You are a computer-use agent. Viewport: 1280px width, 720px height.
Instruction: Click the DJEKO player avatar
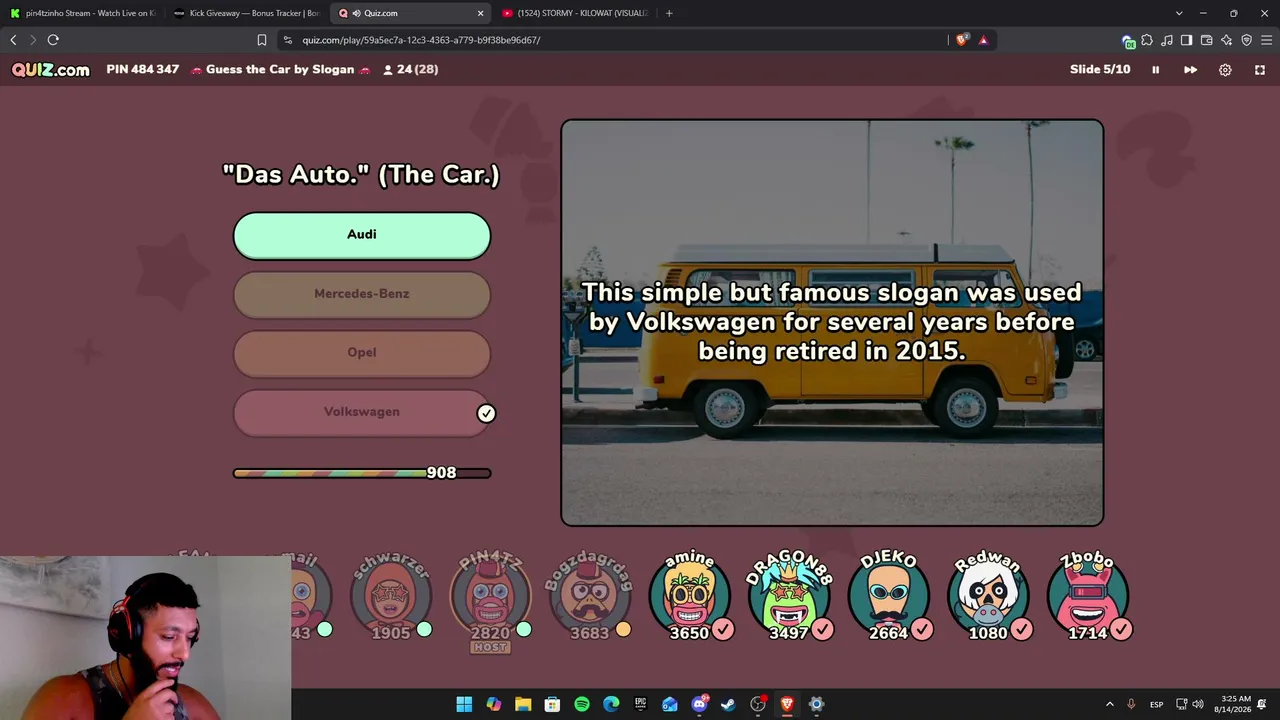889,597
